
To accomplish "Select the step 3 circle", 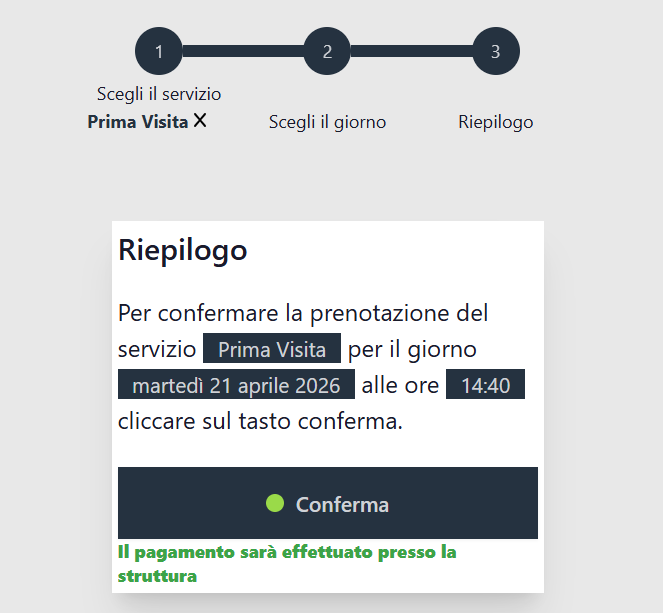I will coord(496,51).
